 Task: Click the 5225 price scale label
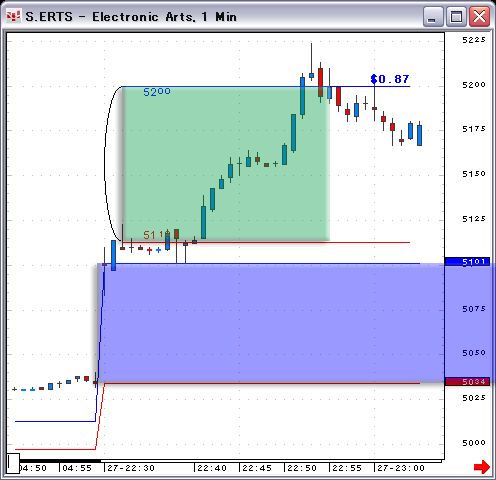(x=474, y=40)
